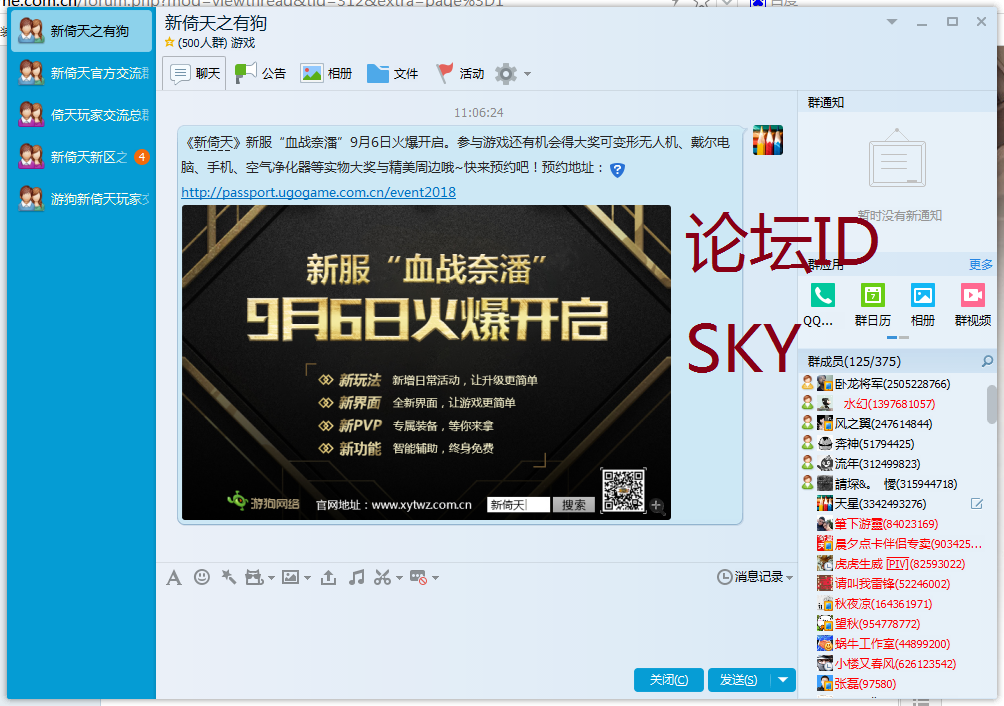The width and height of the screenshot is (1004, 706).
Task: Open the emoji picker
Action: (202, 577)
